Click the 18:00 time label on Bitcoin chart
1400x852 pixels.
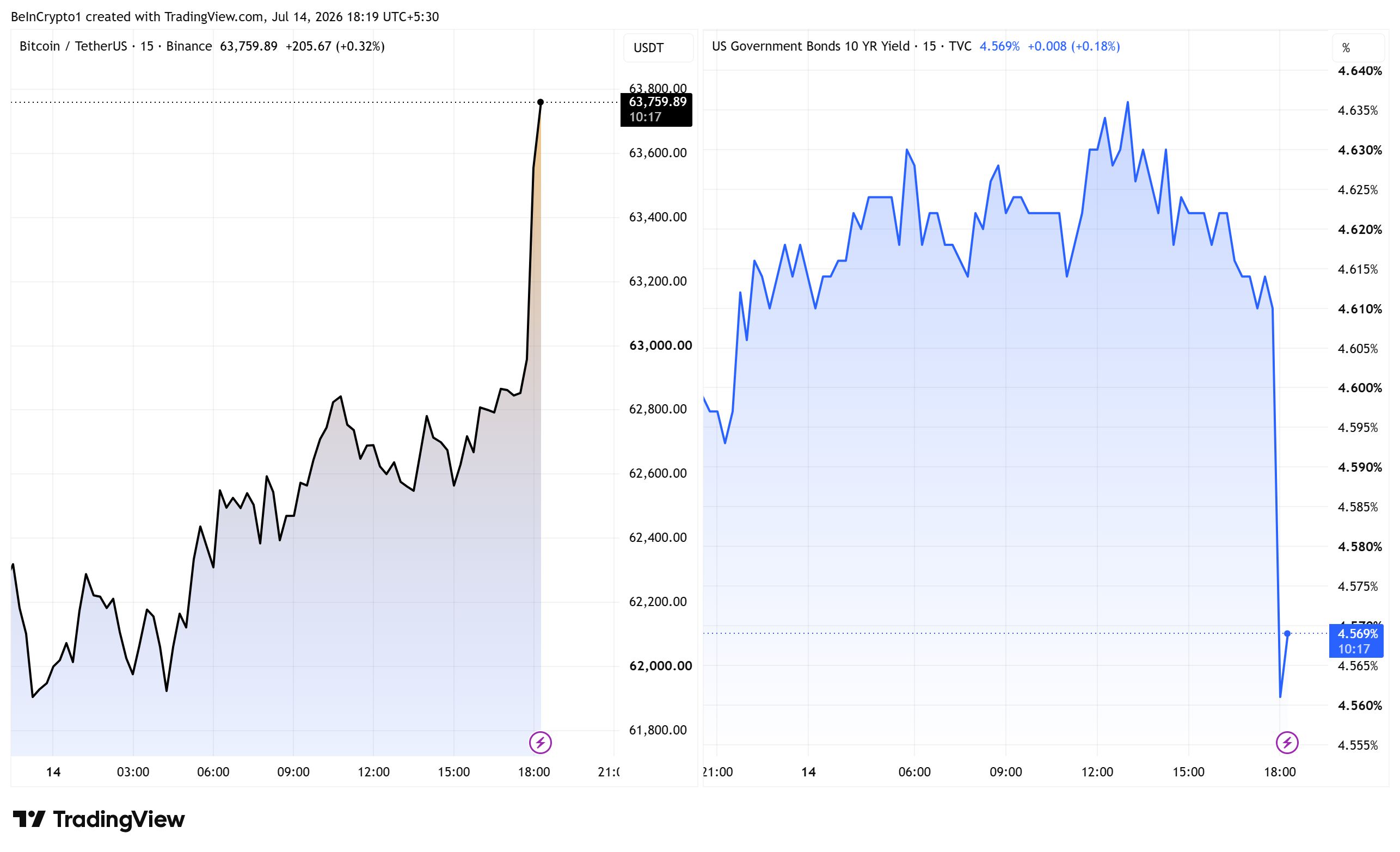534,772
